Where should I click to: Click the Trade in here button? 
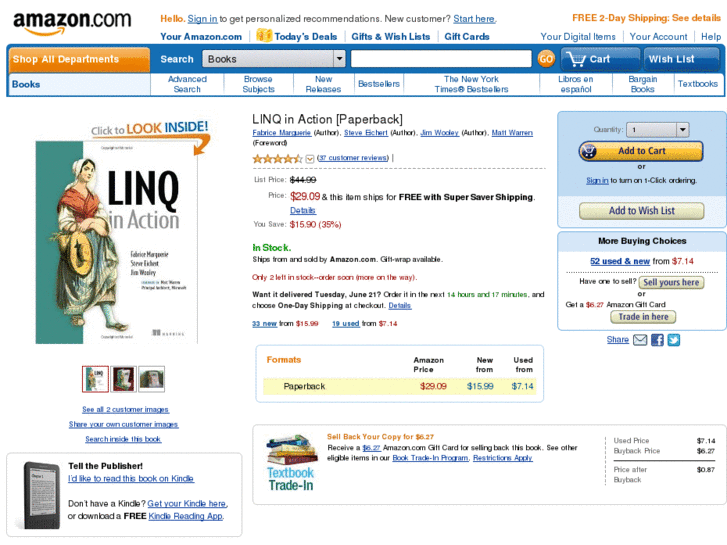coord(643,317)
